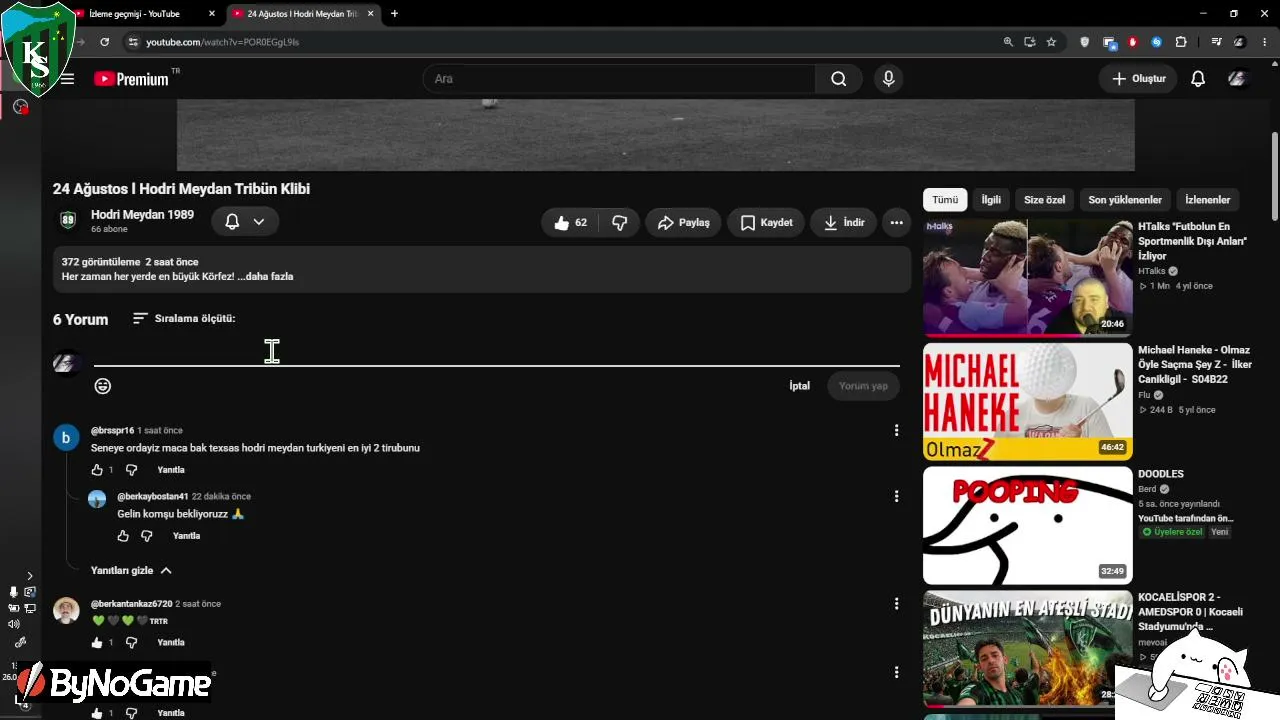Click the system tray volume icon
The width and height of the screenshot is (1280, 720).
click(14, 624)
